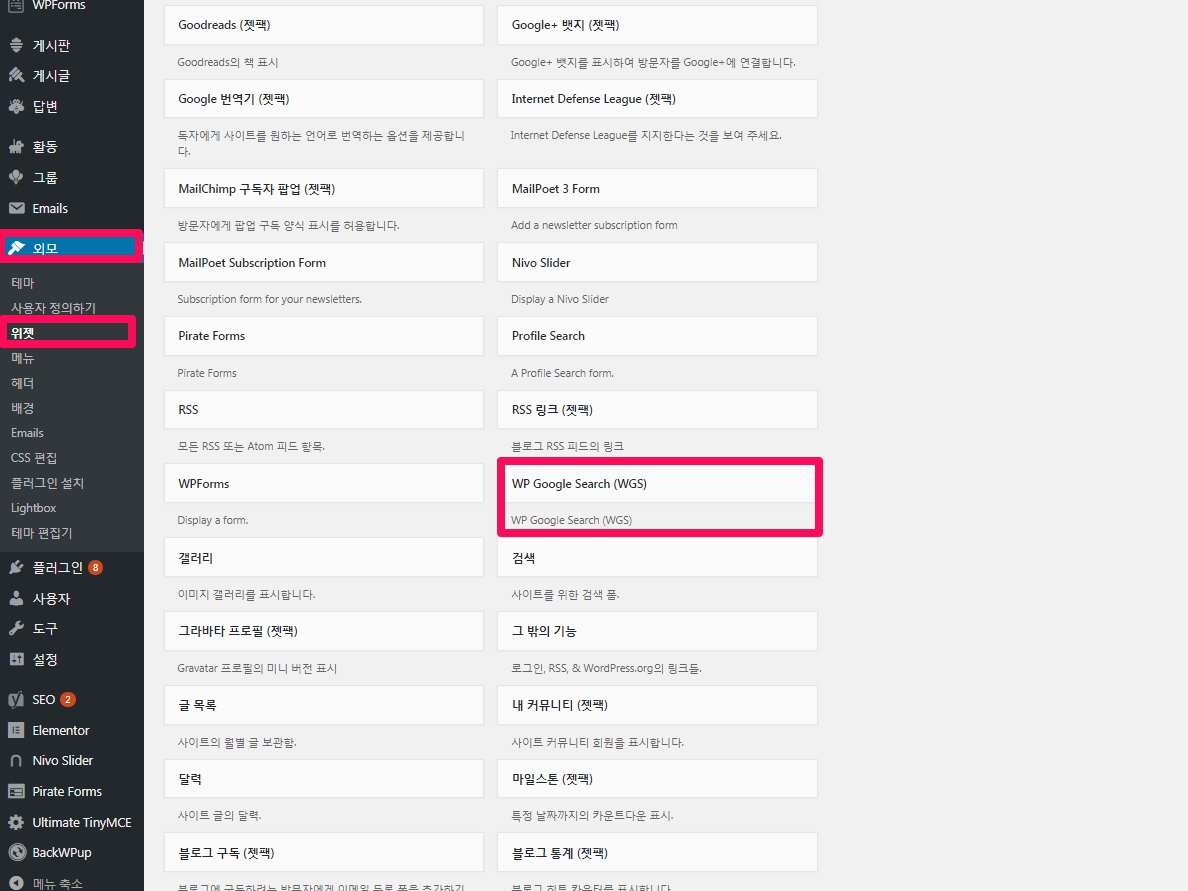Click the 게시판 forum icon in sidebar

(16, 45)
